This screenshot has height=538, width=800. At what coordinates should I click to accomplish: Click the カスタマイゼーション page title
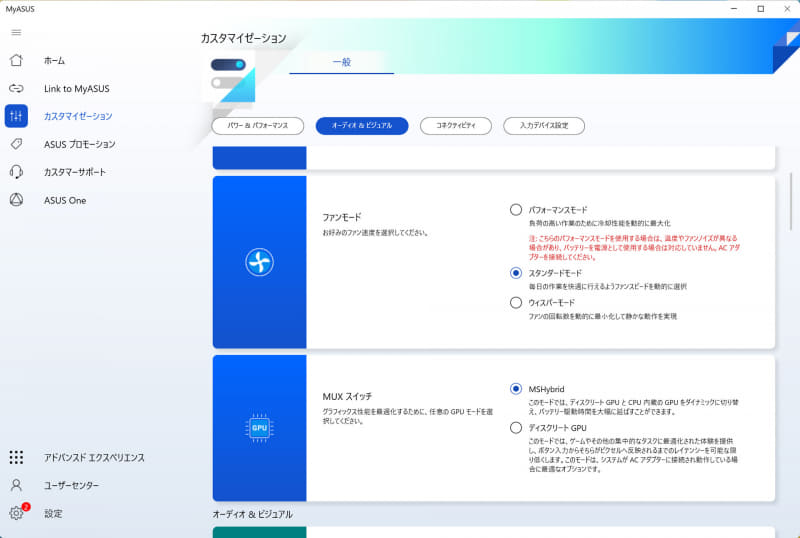point(243,38)
